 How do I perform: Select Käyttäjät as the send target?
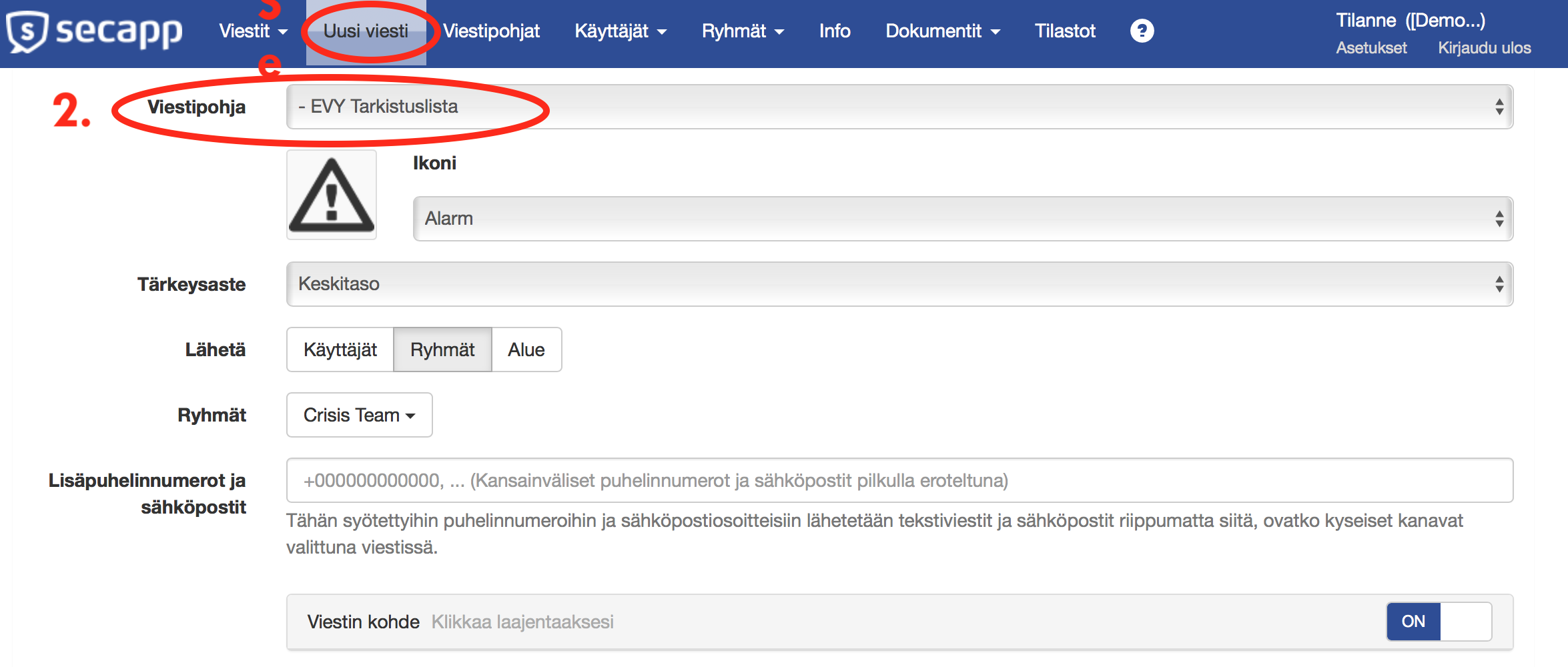click(340, 350)
